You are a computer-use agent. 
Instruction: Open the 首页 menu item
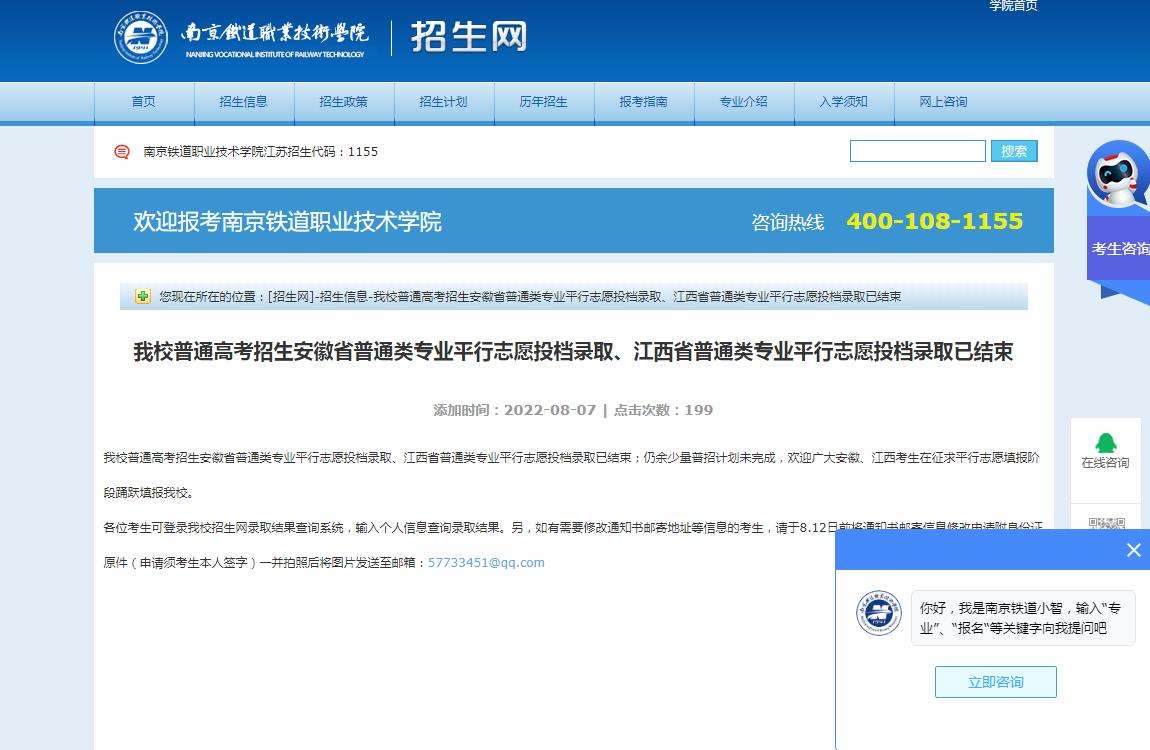[x=144, y=102]
